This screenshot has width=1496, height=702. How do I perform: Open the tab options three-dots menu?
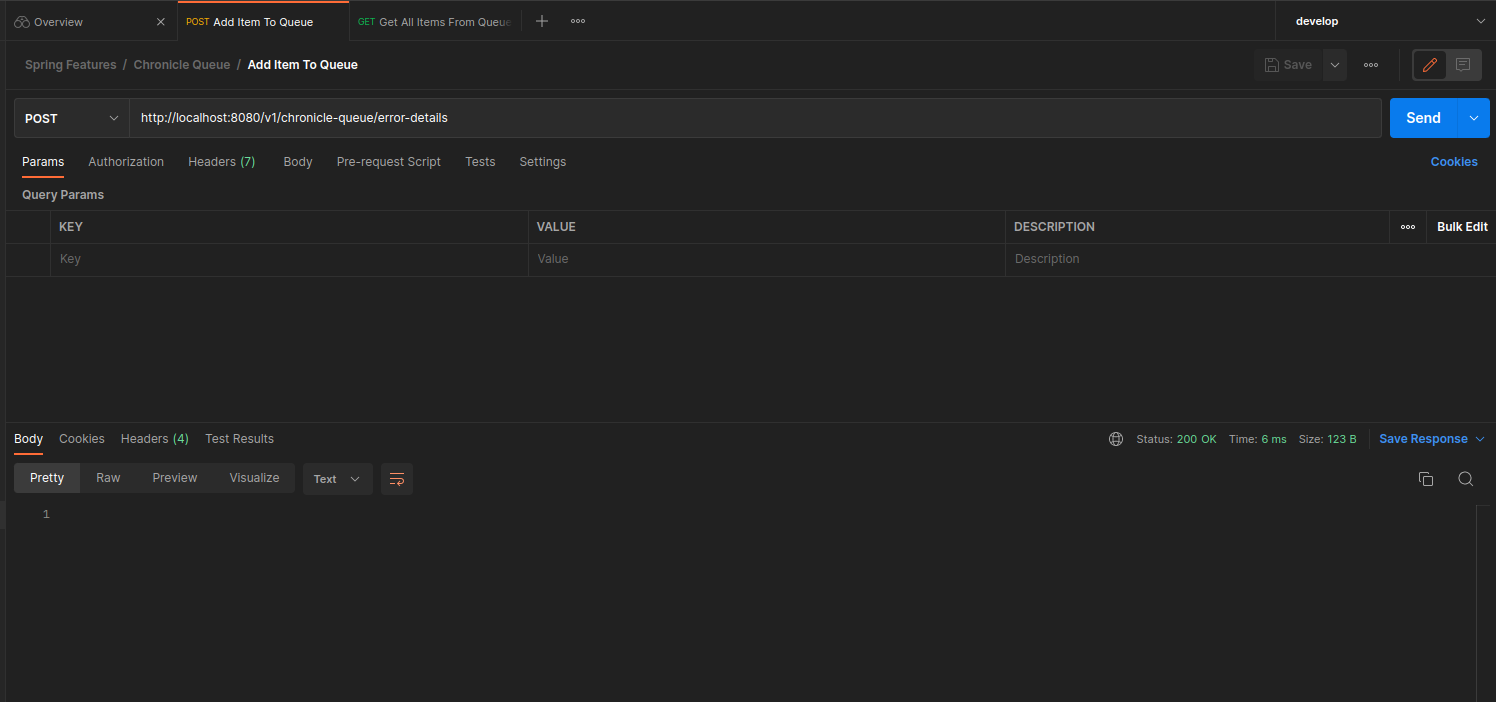tap(578, 21)
